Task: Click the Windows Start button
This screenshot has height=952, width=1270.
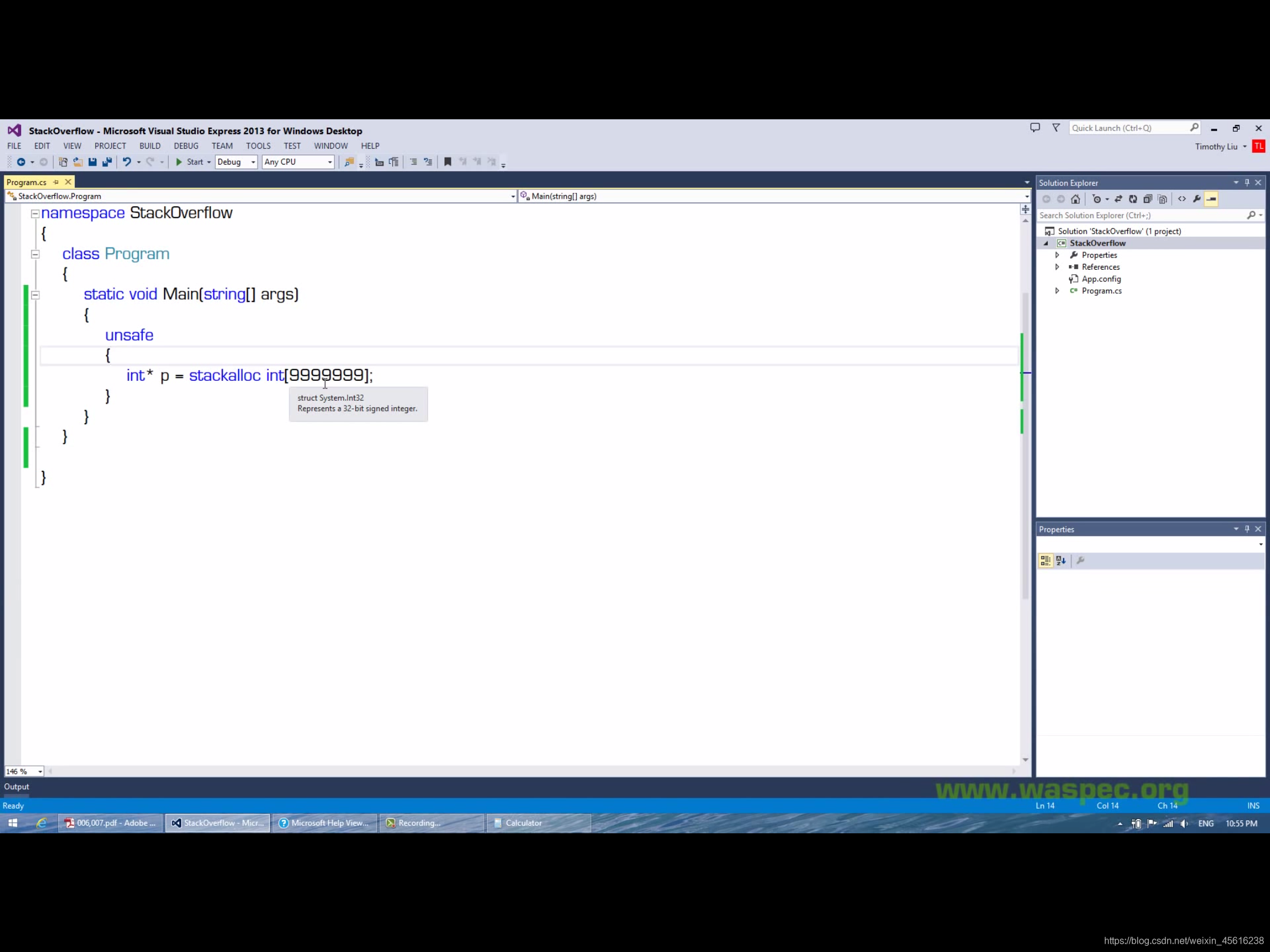Action: tap(12, 823)
